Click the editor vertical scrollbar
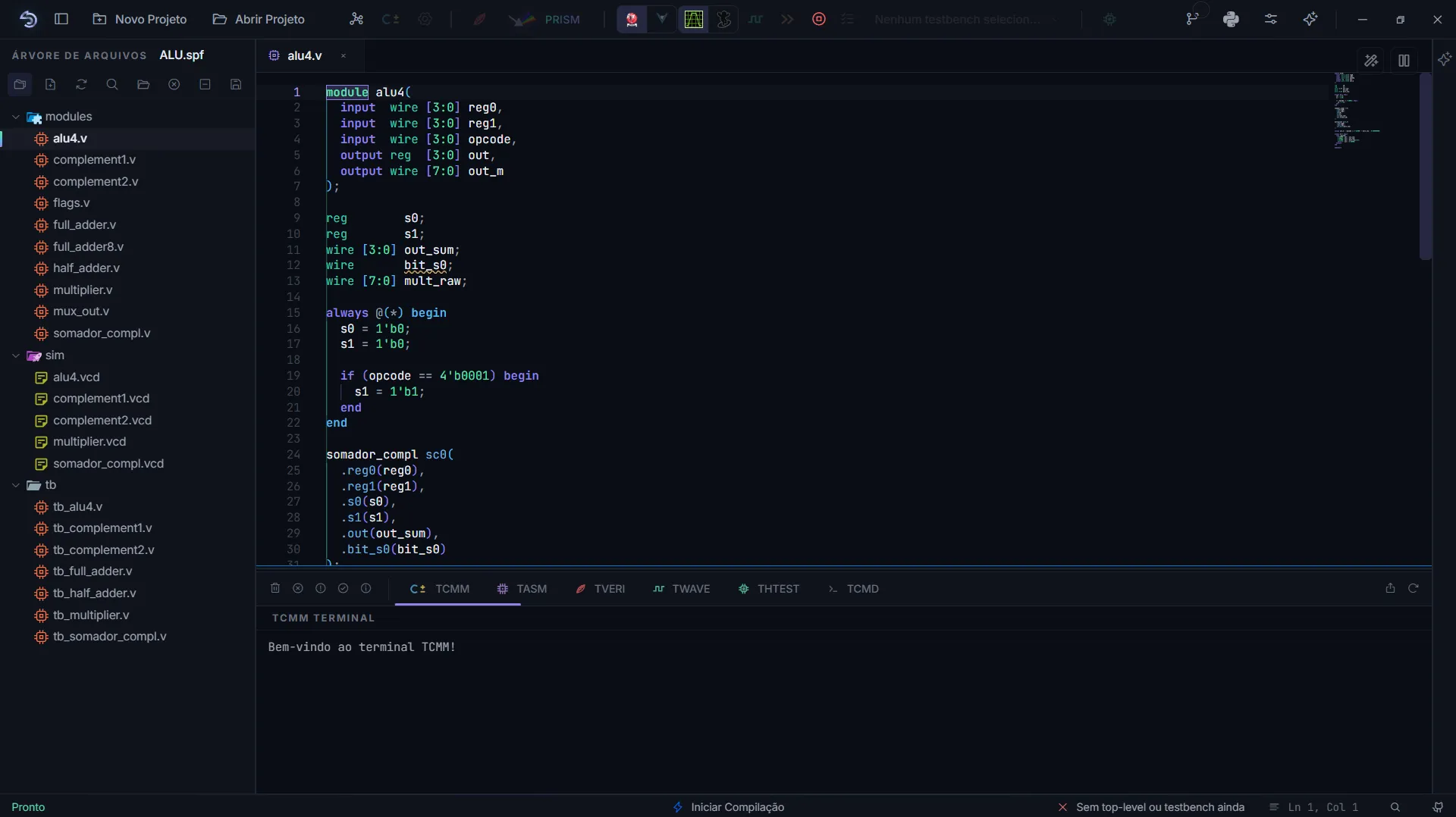 (1425, 167)
